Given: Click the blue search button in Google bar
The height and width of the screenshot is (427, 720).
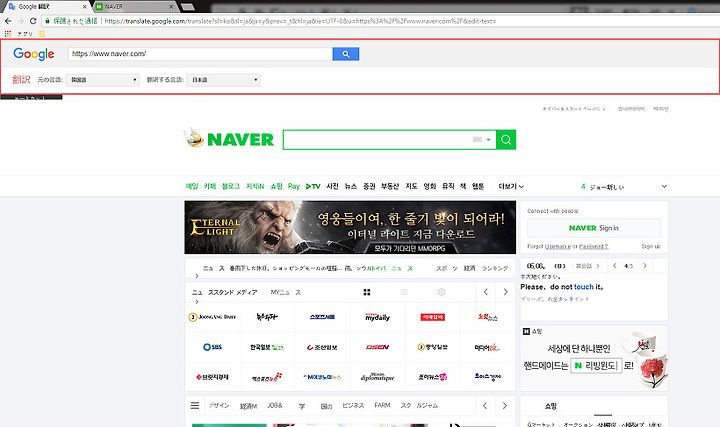Looking at the screenshot, I should click(x=345, y=54).
